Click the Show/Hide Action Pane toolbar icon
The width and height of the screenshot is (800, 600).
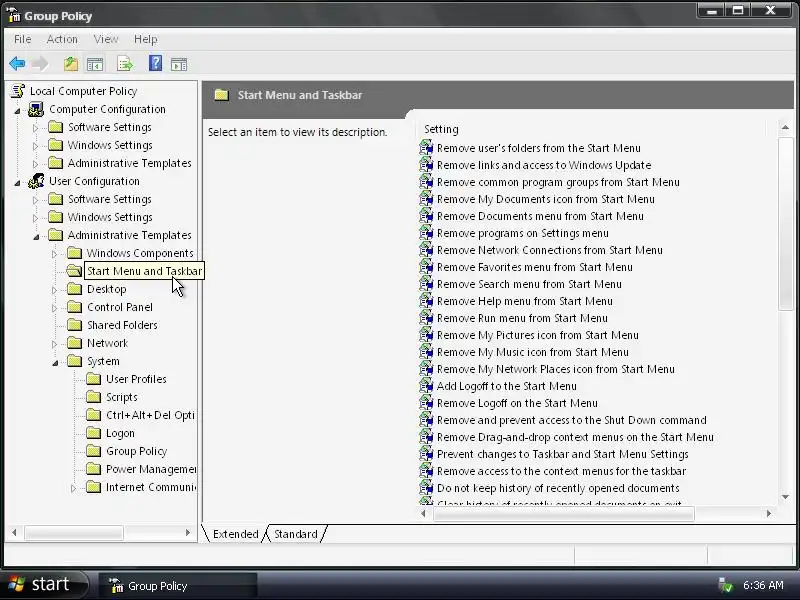pos(179,64)
